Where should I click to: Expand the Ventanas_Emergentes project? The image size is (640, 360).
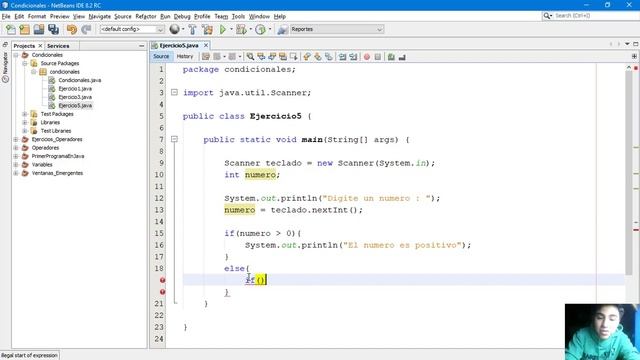(16, 173)
